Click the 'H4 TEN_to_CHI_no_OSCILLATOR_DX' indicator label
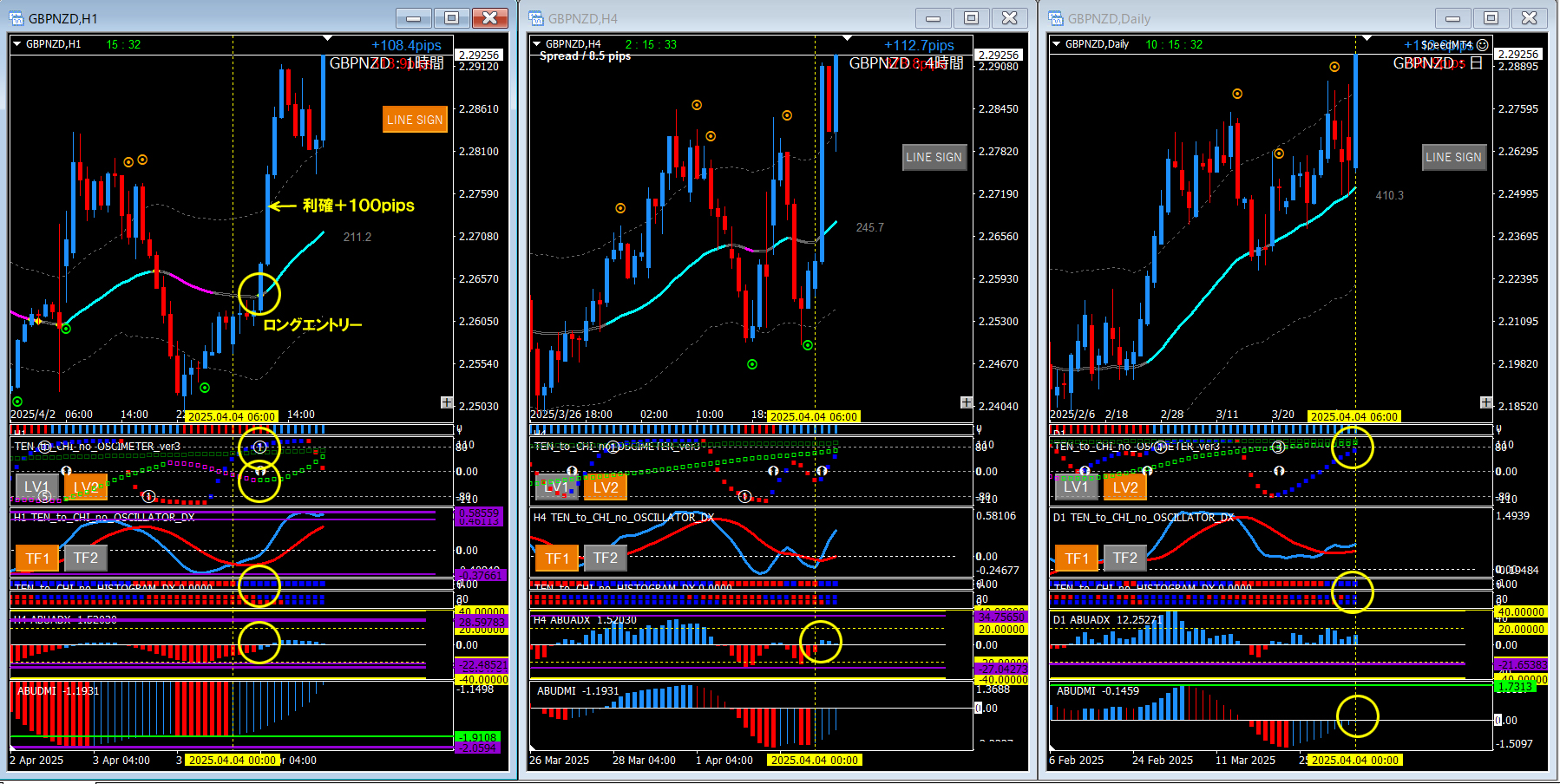This screenshot has width=1560, height=784. click(624, 518)
